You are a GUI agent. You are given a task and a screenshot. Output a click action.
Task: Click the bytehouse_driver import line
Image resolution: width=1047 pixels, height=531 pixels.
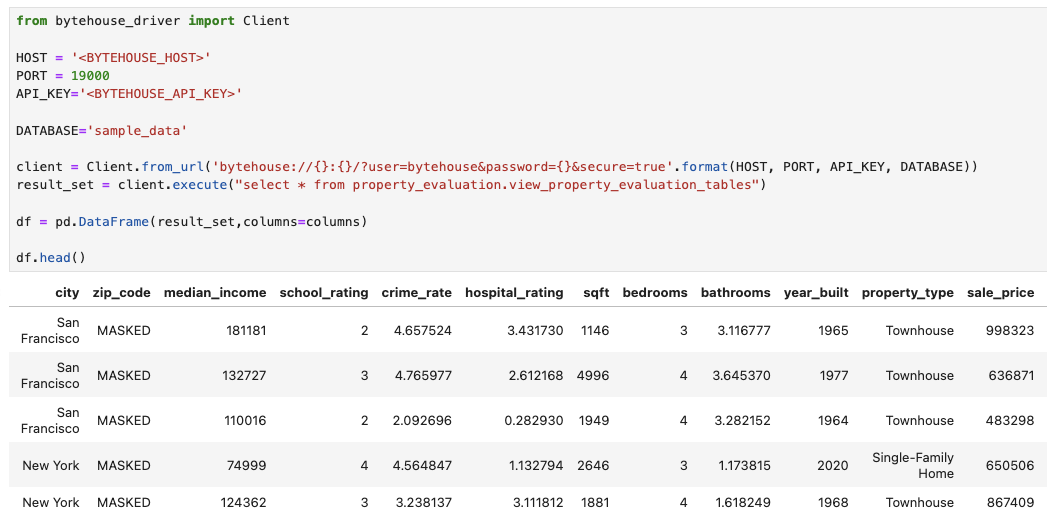coord(153,21)
